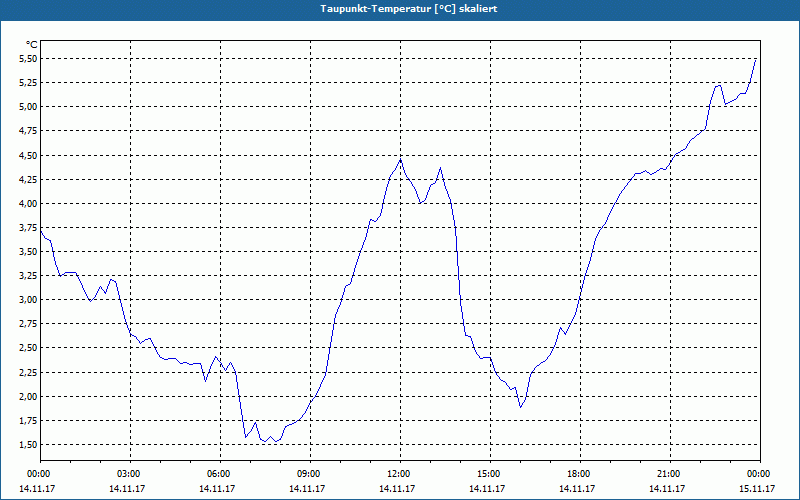Click the 15:00 time axis label
800x500 pixels.
click(x=489, y=474)
